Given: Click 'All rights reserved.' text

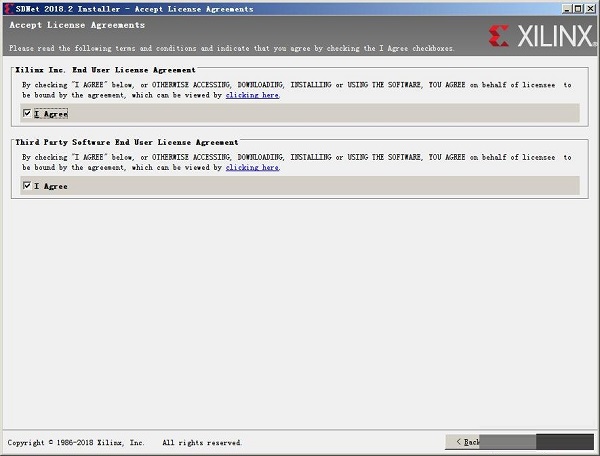Looking at the screenshot, I should pos(202,443).
